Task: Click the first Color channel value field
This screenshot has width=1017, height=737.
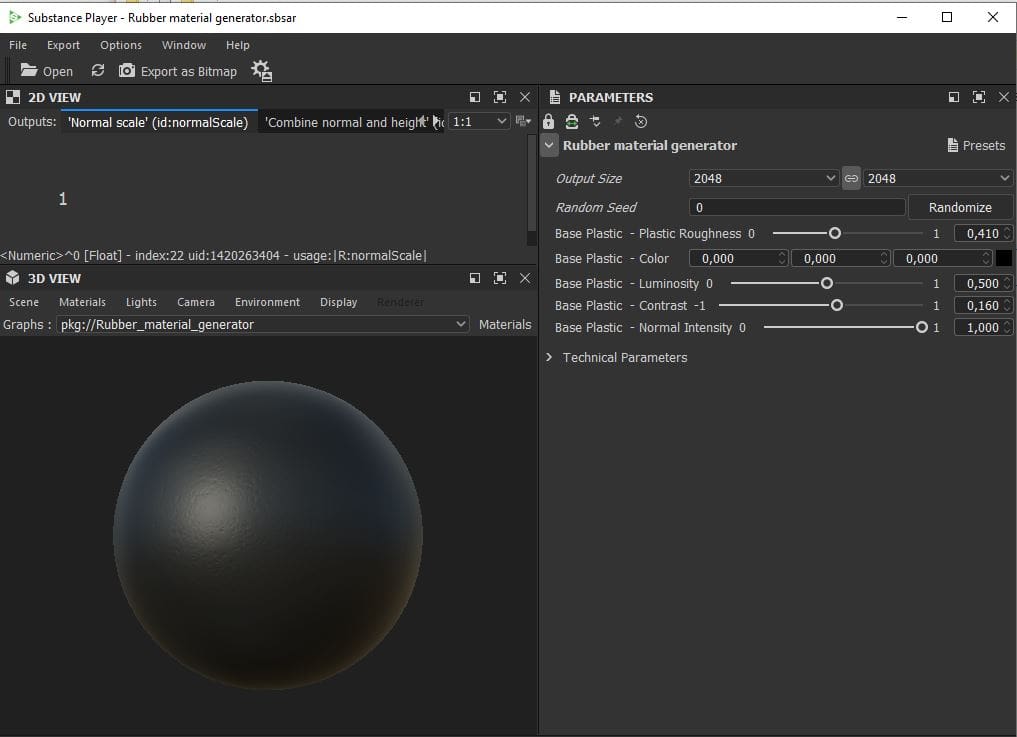Action: pos(738,258)
